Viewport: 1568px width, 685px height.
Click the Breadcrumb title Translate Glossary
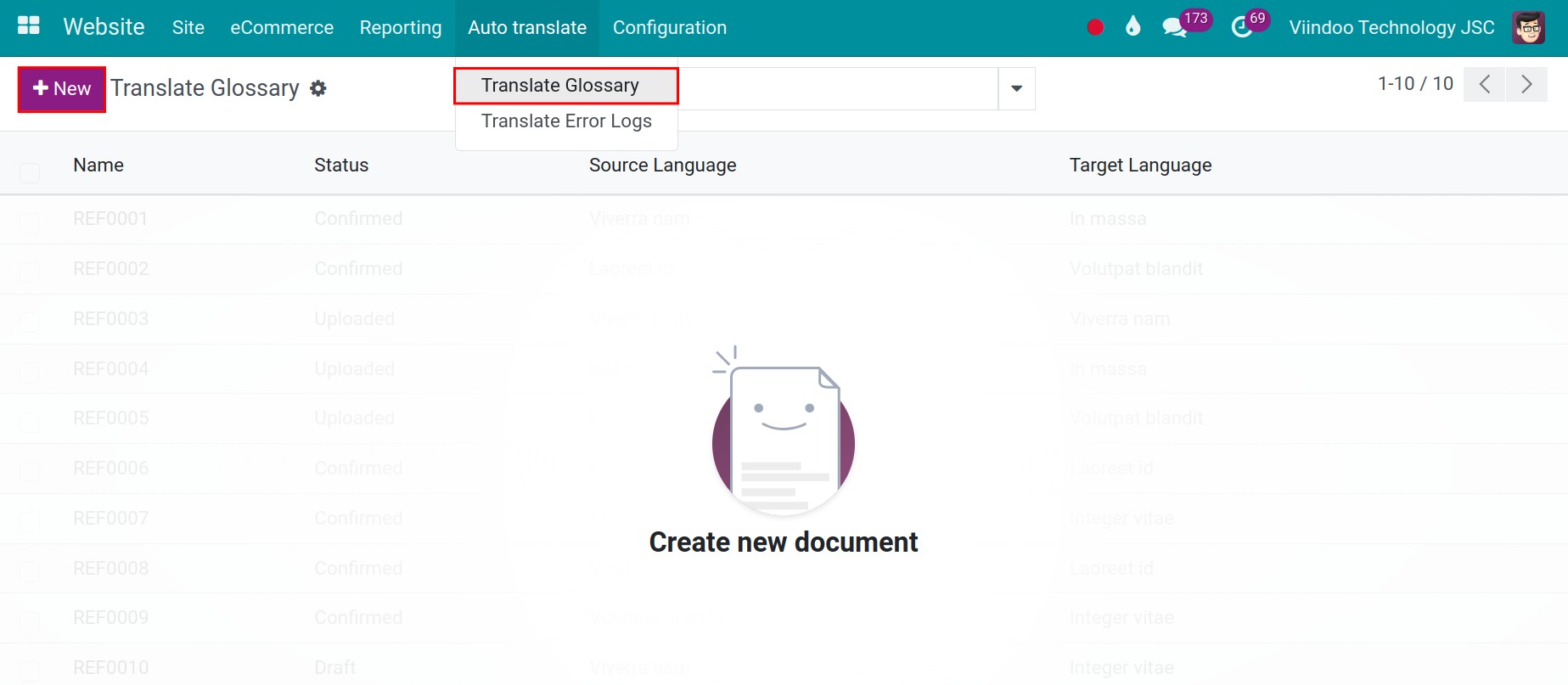click(205, 88)
